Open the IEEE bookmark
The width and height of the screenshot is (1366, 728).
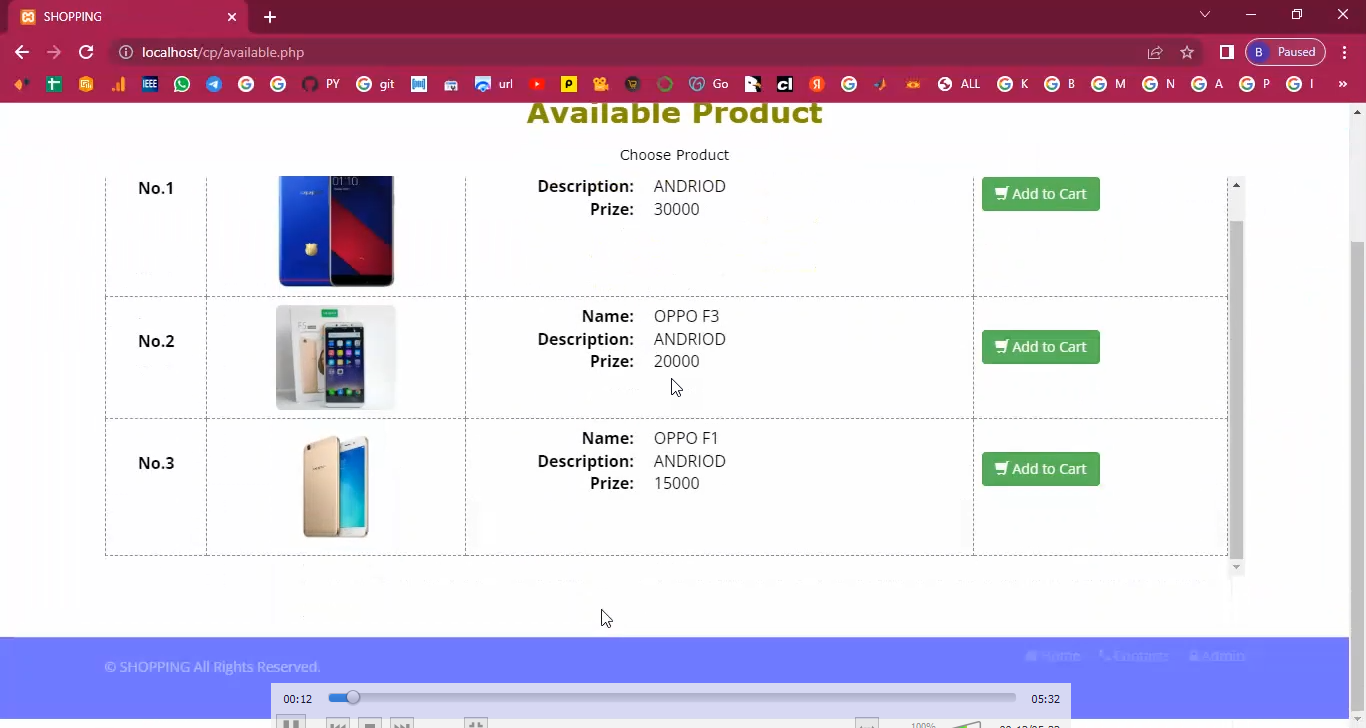(x=150, y=85)
